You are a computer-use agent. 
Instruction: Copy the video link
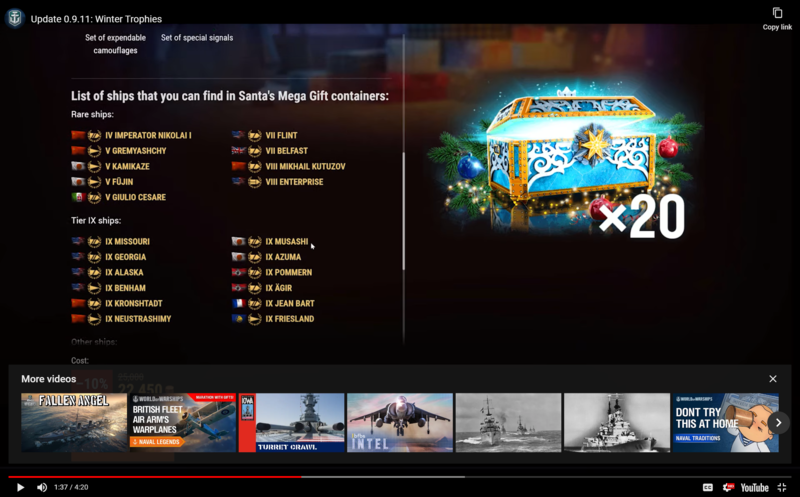[777, 18]
